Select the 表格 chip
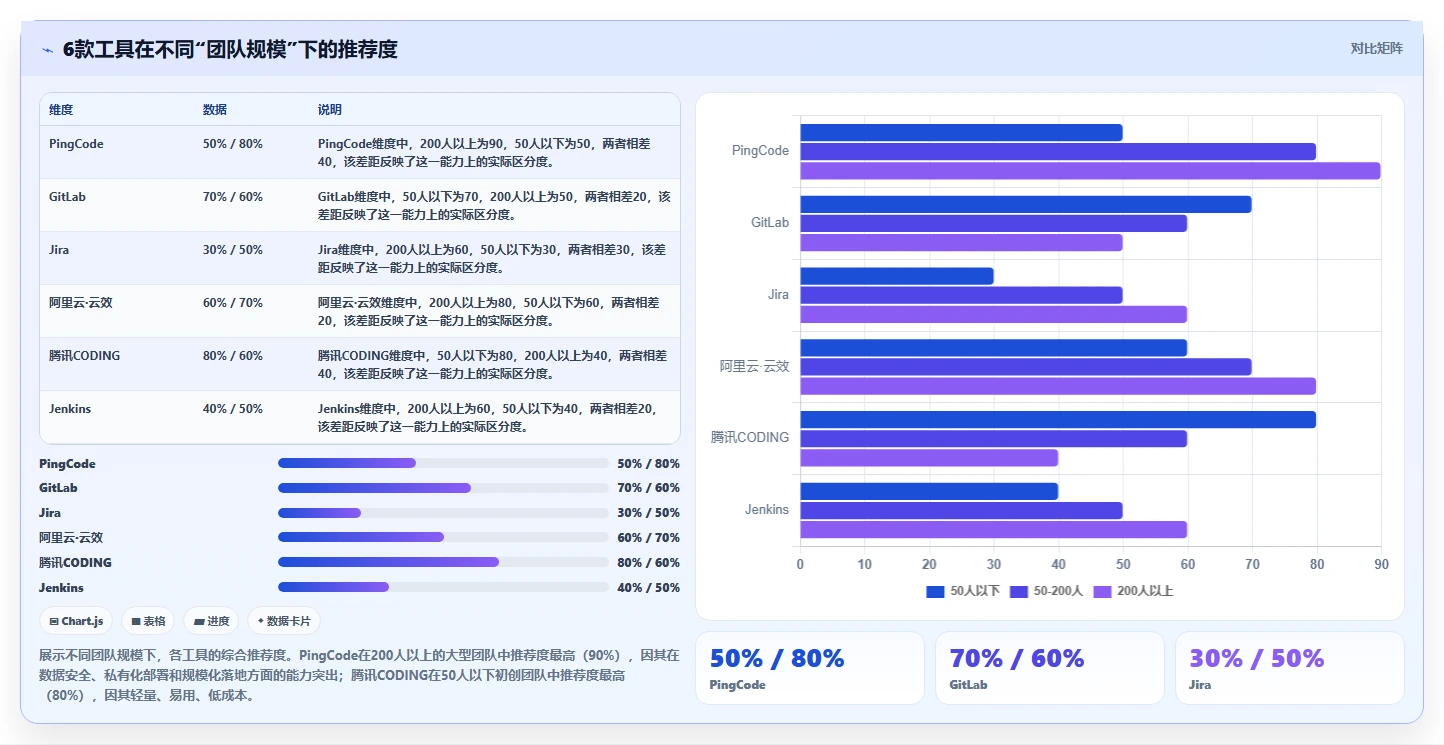 click(x=148, y=621)
